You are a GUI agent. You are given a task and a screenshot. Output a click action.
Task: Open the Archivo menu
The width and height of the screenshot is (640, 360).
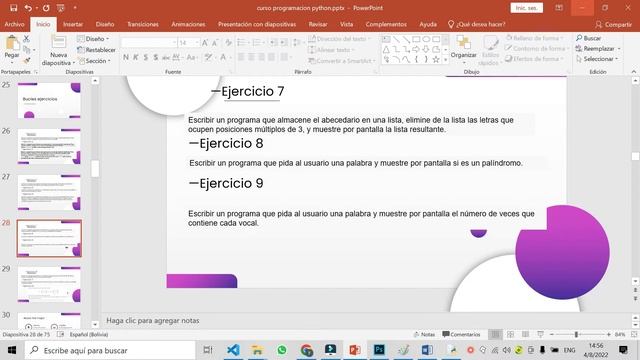coord(14,24)
